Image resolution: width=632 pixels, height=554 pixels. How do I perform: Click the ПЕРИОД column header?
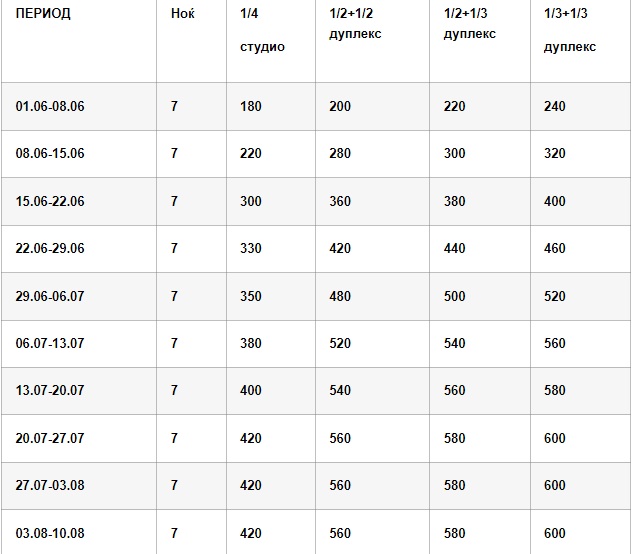(x=44, y=15)
